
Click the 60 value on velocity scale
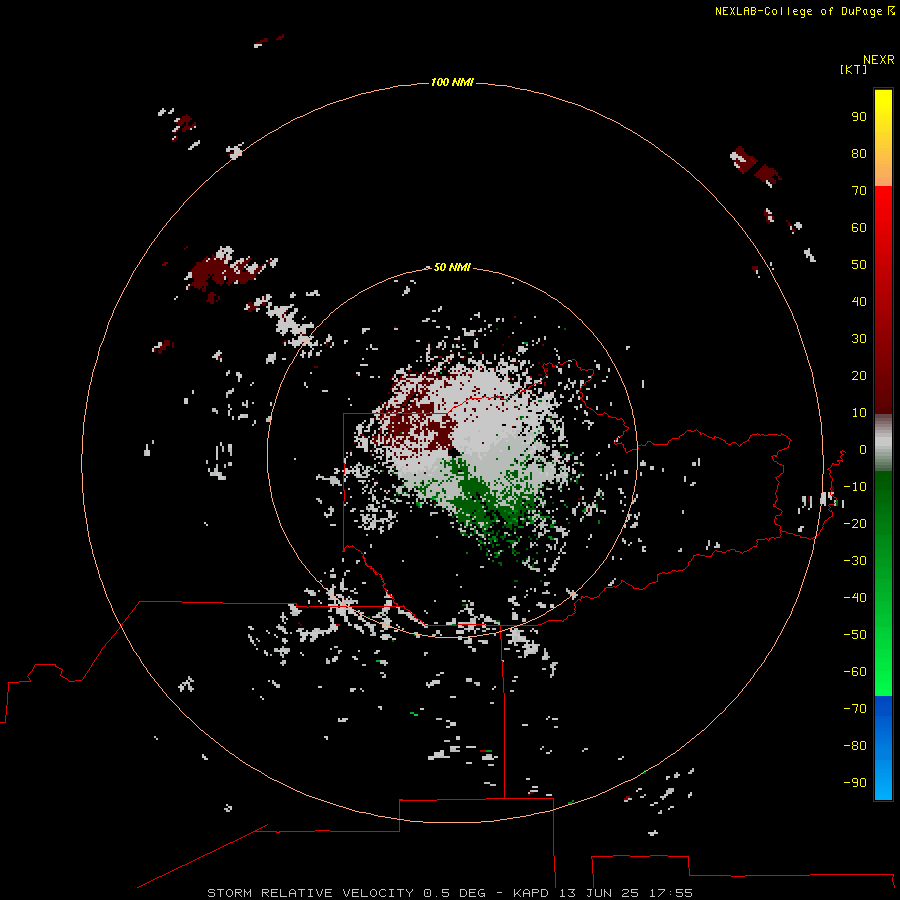859,228
